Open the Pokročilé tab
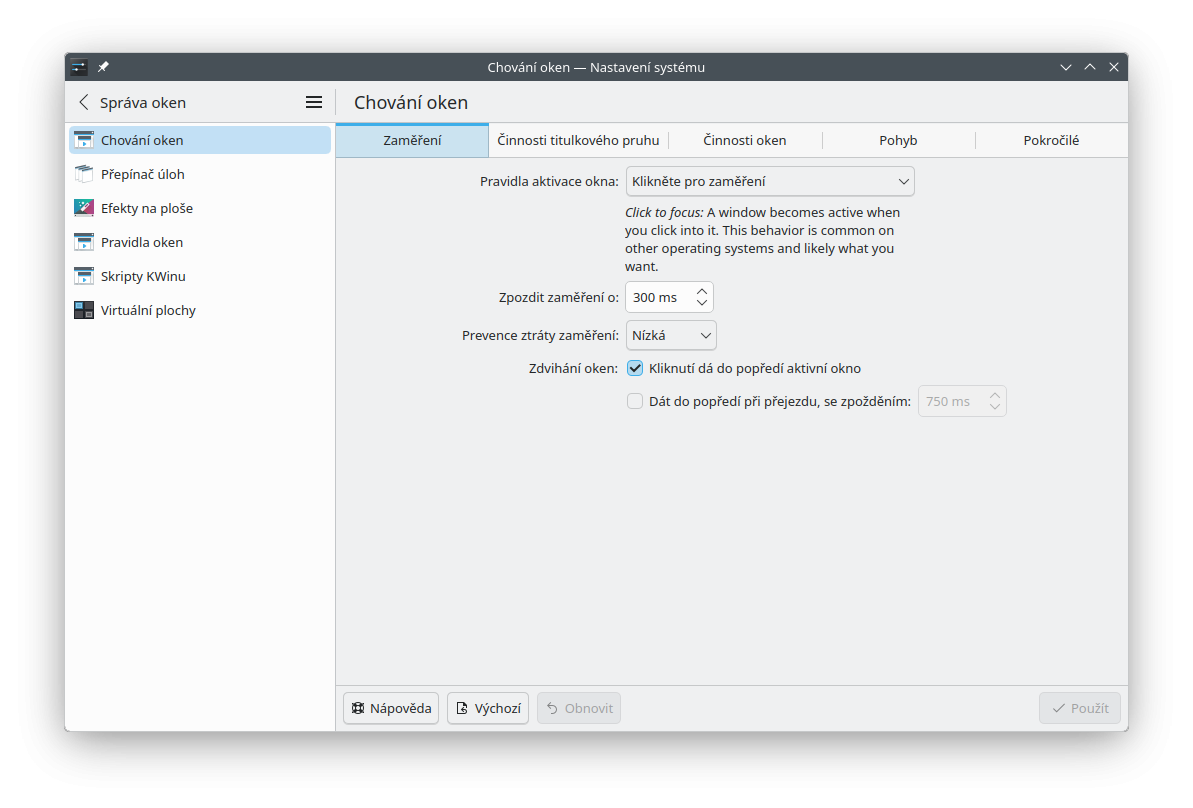This screenshot has width=1193, height=808. click(x=1051, y=140)
